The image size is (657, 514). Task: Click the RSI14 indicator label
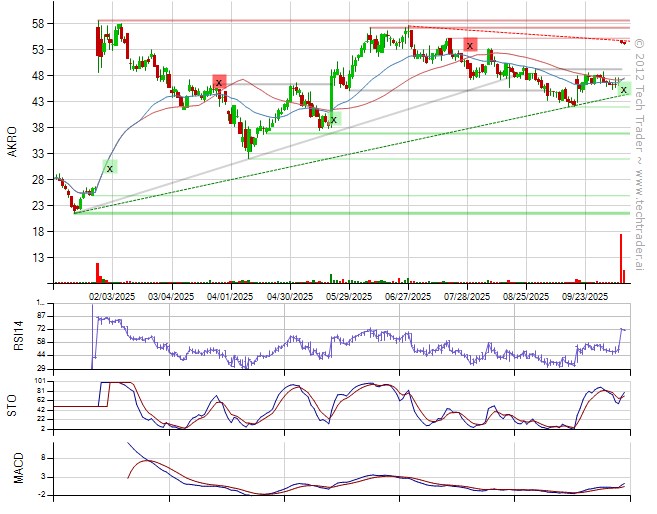click(x=12, y=334)
